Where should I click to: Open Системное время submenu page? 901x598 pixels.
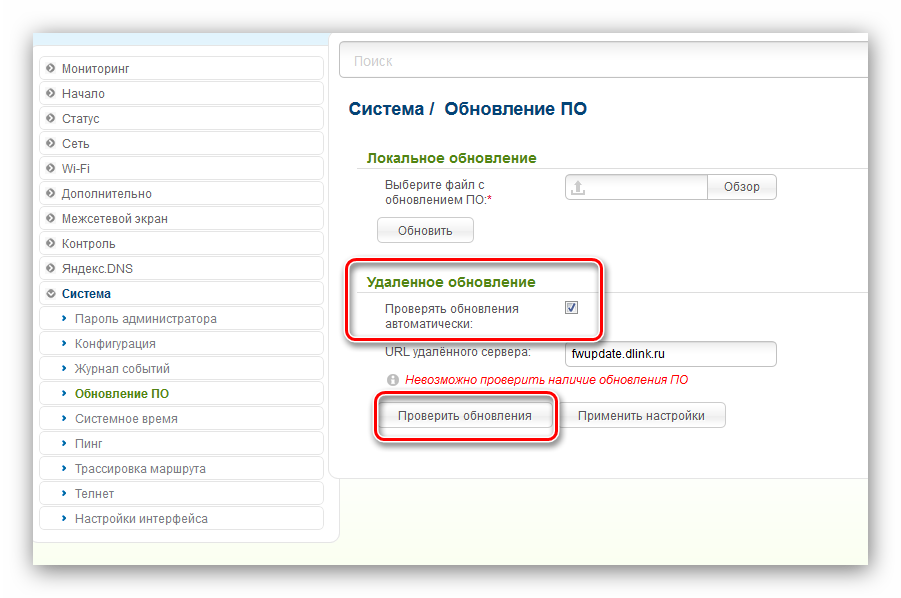click(181, 418)
